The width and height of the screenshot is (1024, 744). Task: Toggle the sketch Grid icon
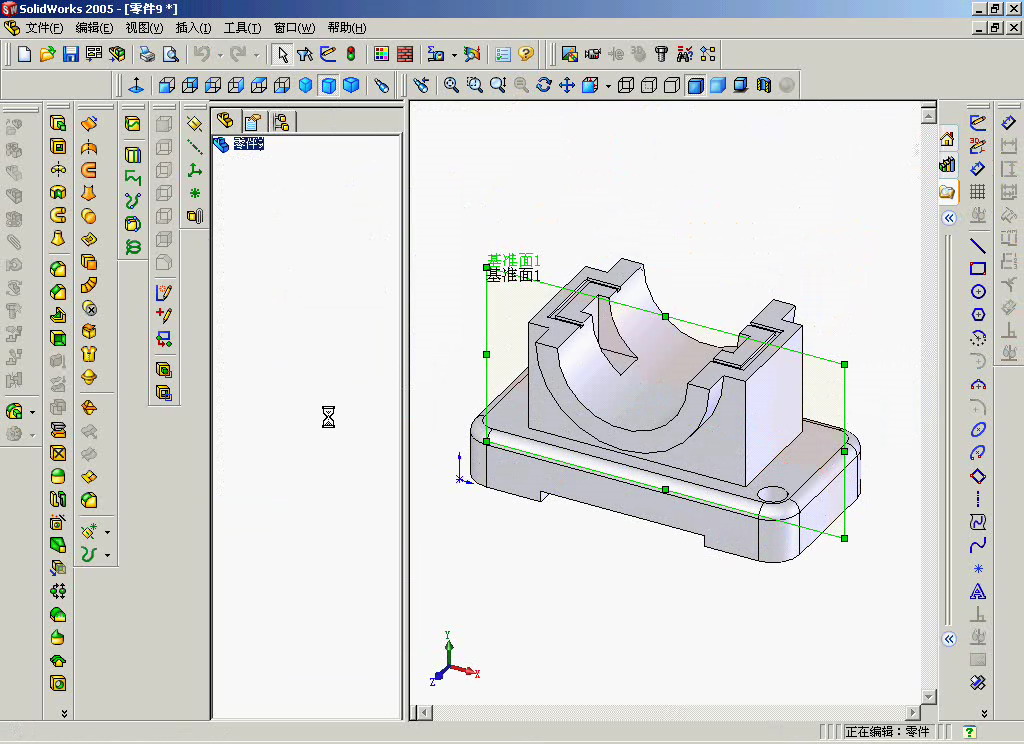click(978, 191)
